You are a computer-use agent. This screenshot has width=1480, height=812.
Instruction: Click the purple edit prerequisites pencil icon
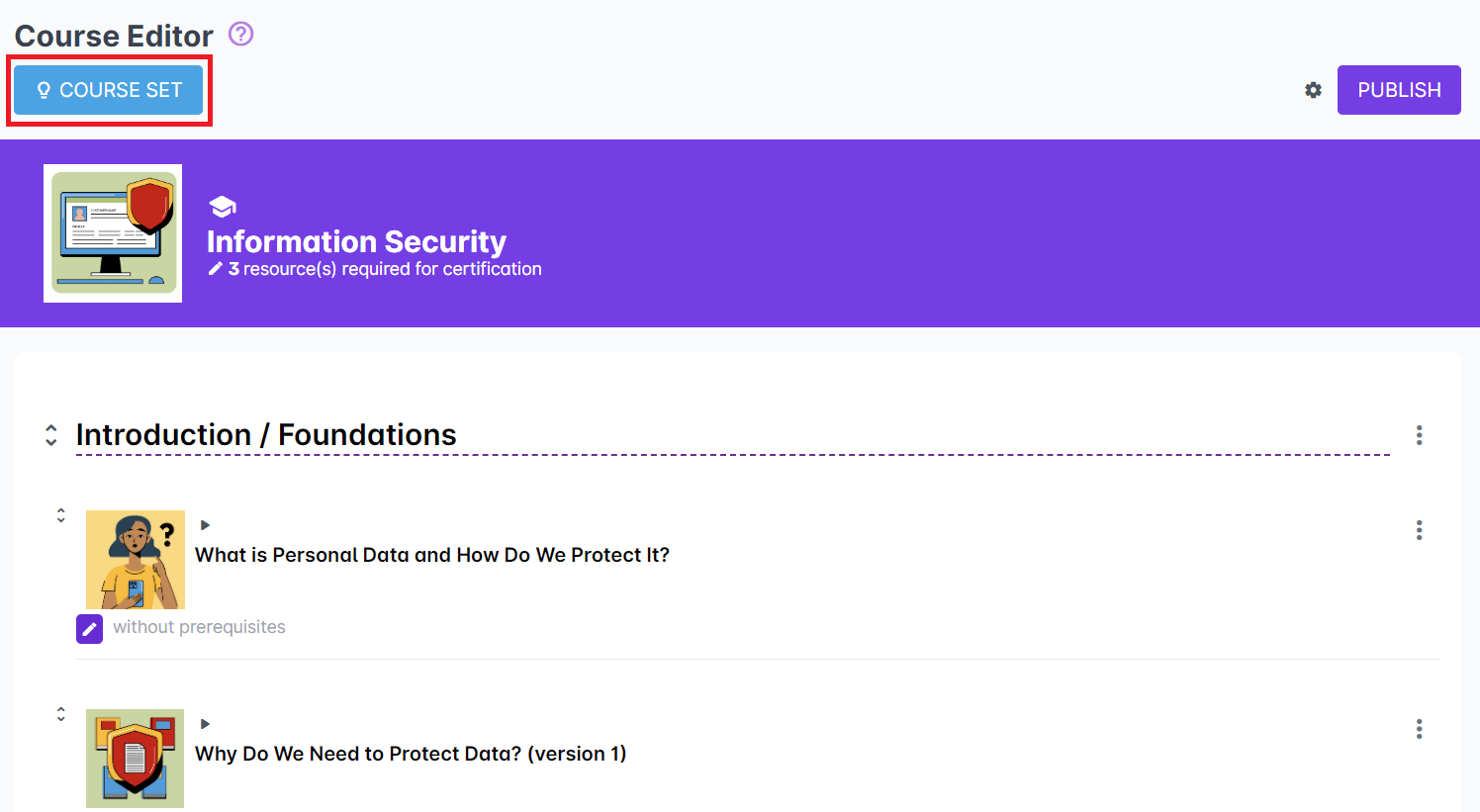point(89,629)
